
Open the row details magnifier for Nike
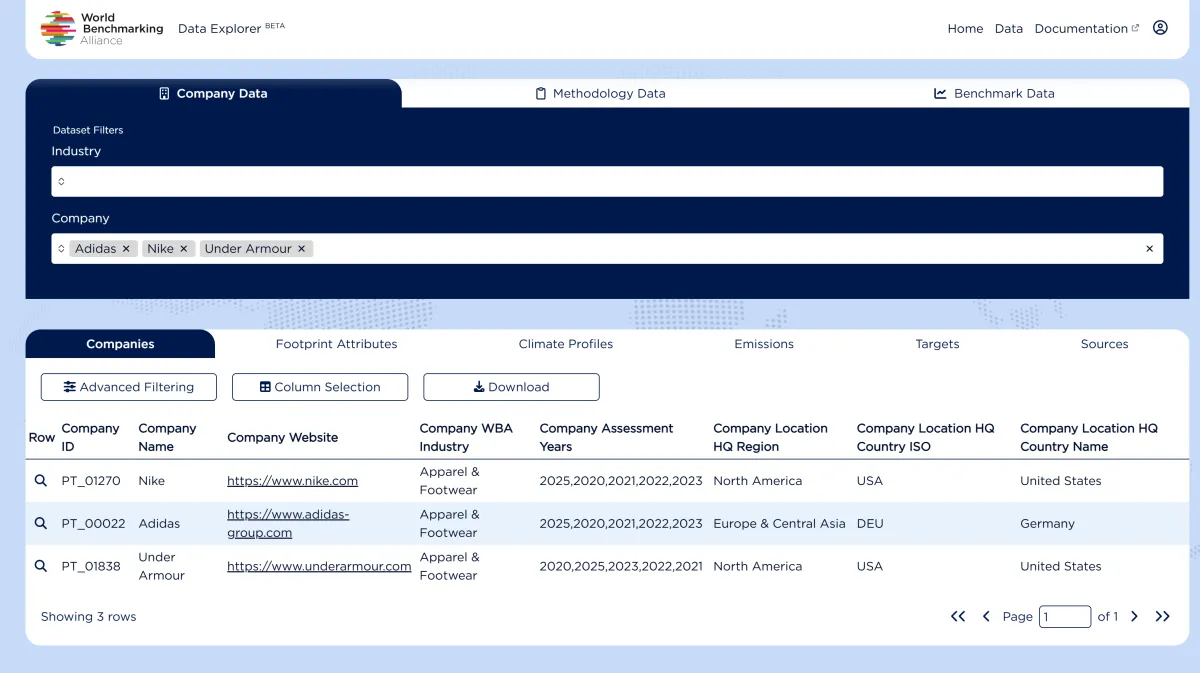40,481
